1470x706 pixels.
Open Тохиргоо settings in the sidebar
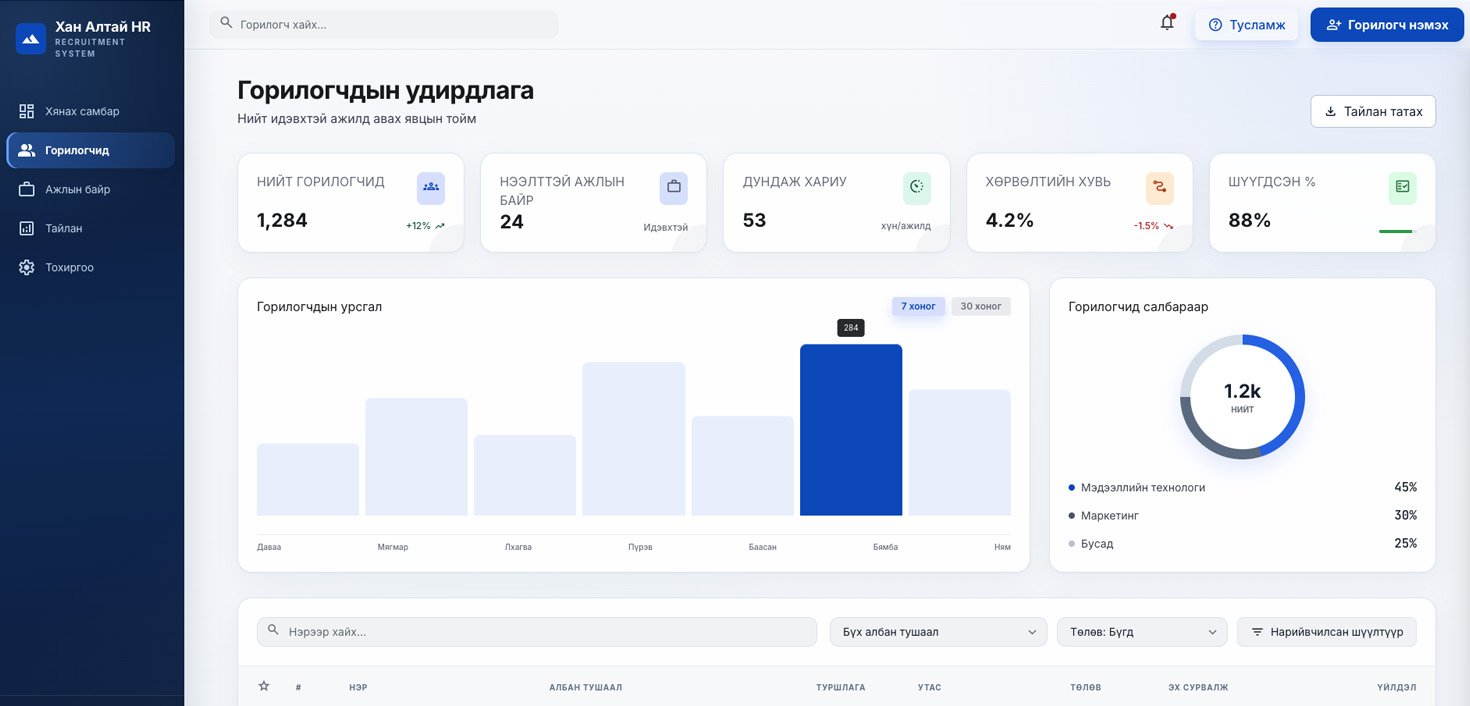click(91, 267)
